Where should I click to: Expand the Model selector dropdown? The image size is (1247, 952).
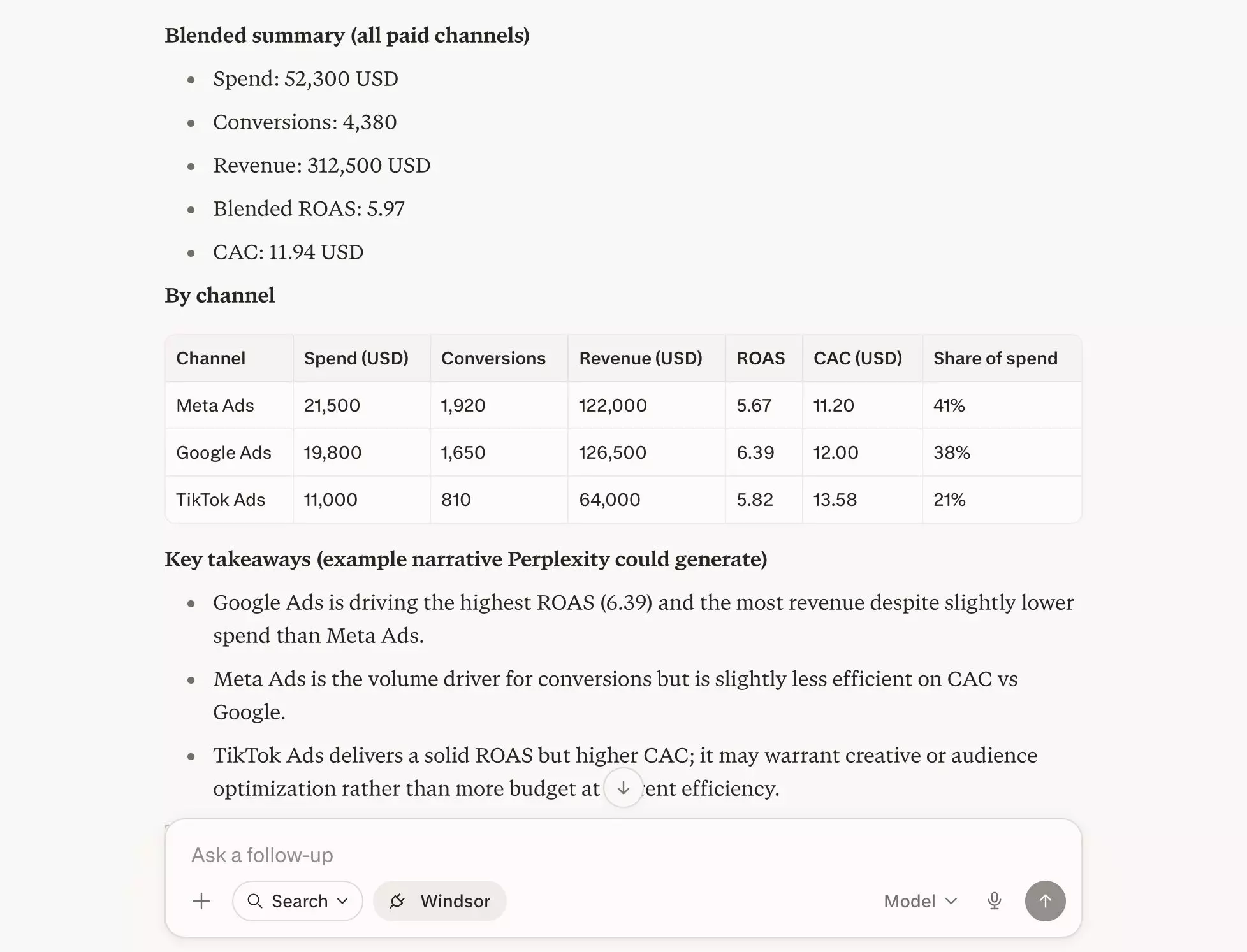click(x=921, y=901)
